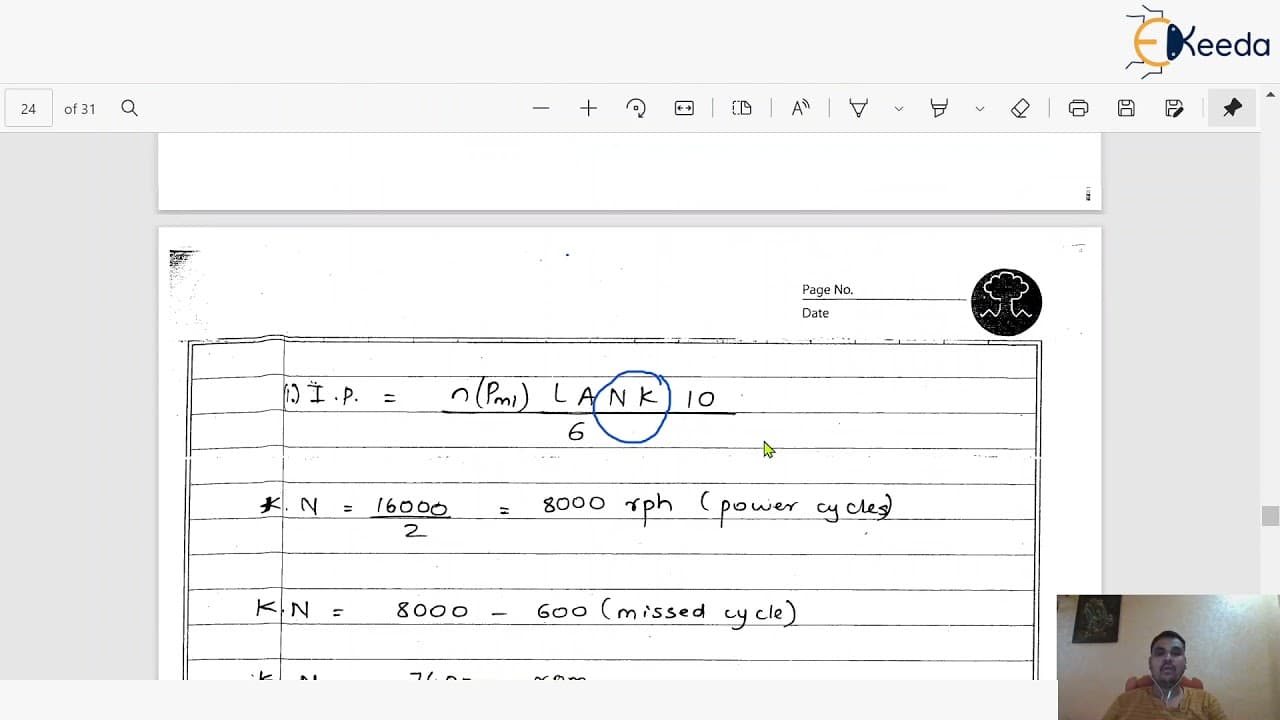Click the page number field showing 24
1280x720 pixels.
(28, 108)
